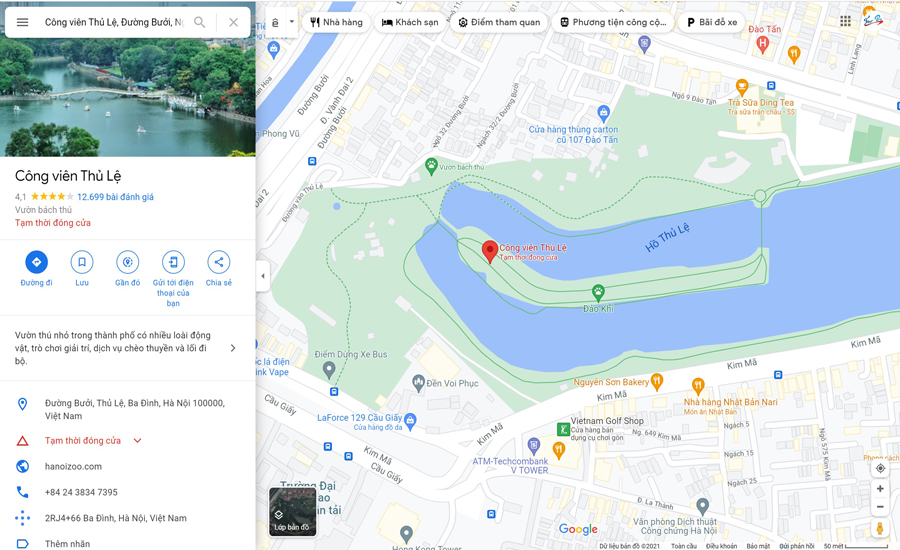Toggle the Lớp bản đồ map layer
The image size is (900, 550).
click(x=293, y=512)
